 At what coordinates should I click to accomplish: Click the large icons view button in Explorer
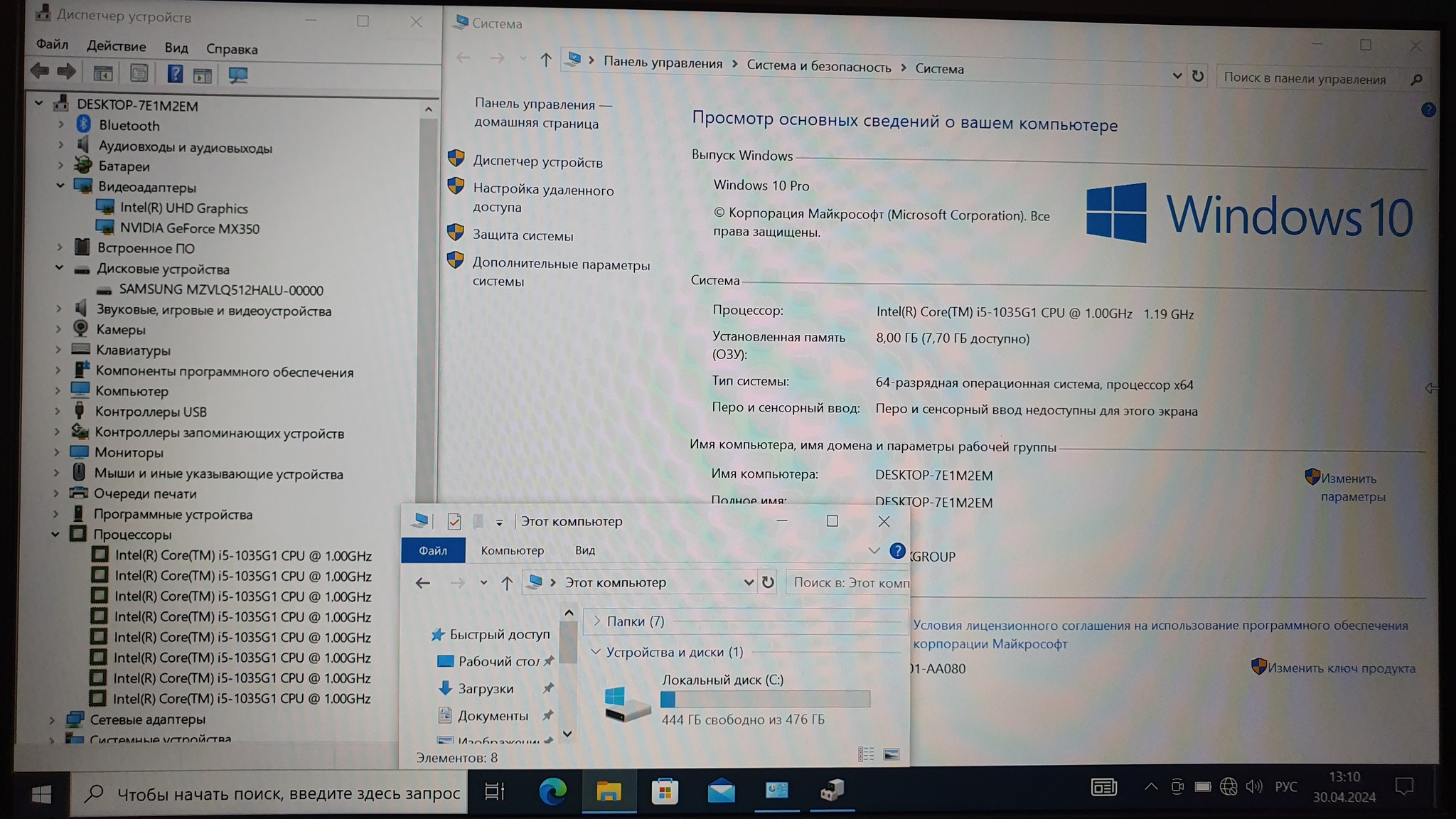click(x=891, y=754)
